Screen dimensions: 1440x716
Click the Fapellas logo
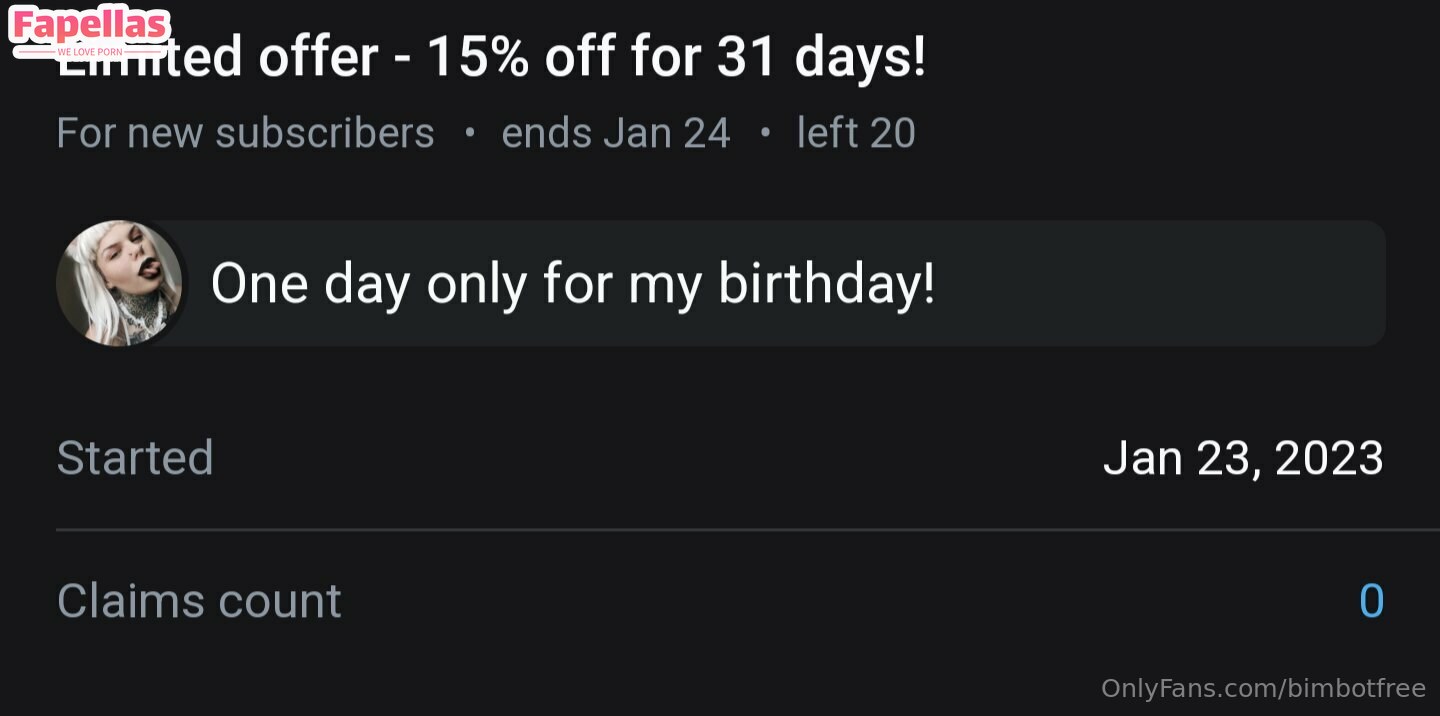(89, 25)
